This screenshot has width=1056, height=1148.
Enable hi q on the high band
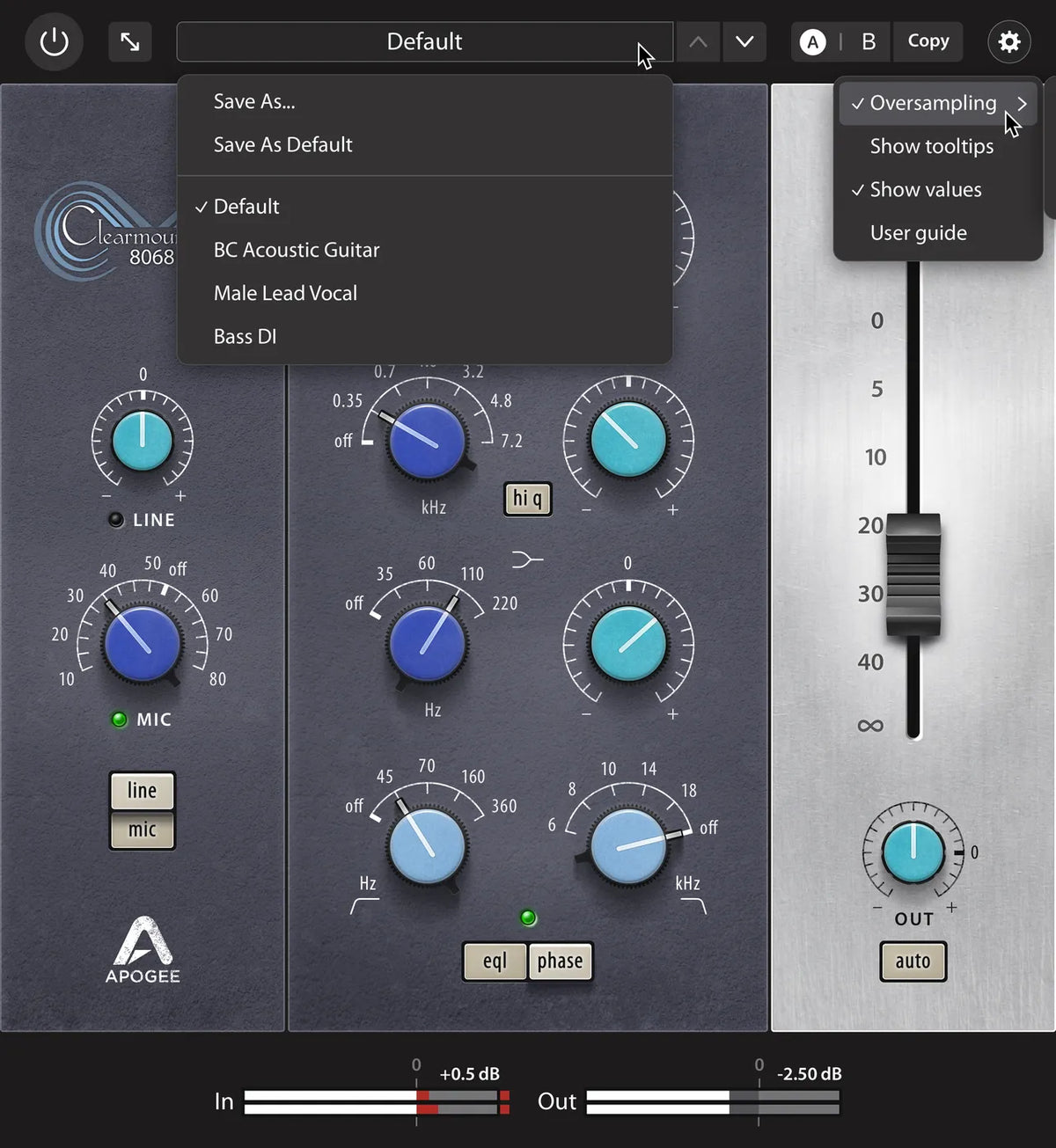click(526, 499)
